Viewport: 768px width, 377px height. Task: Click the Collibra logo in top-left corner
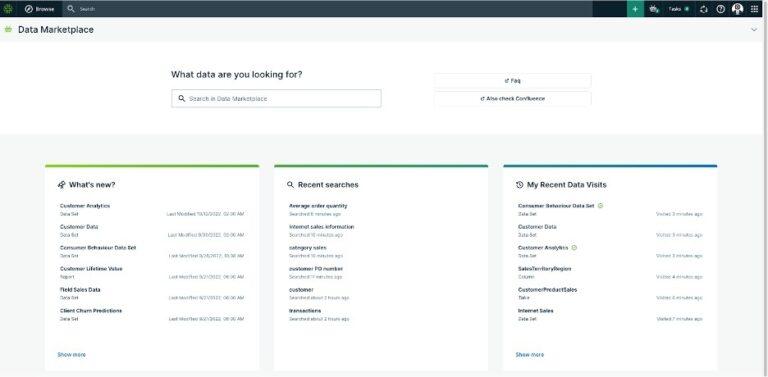click(8, 9)
